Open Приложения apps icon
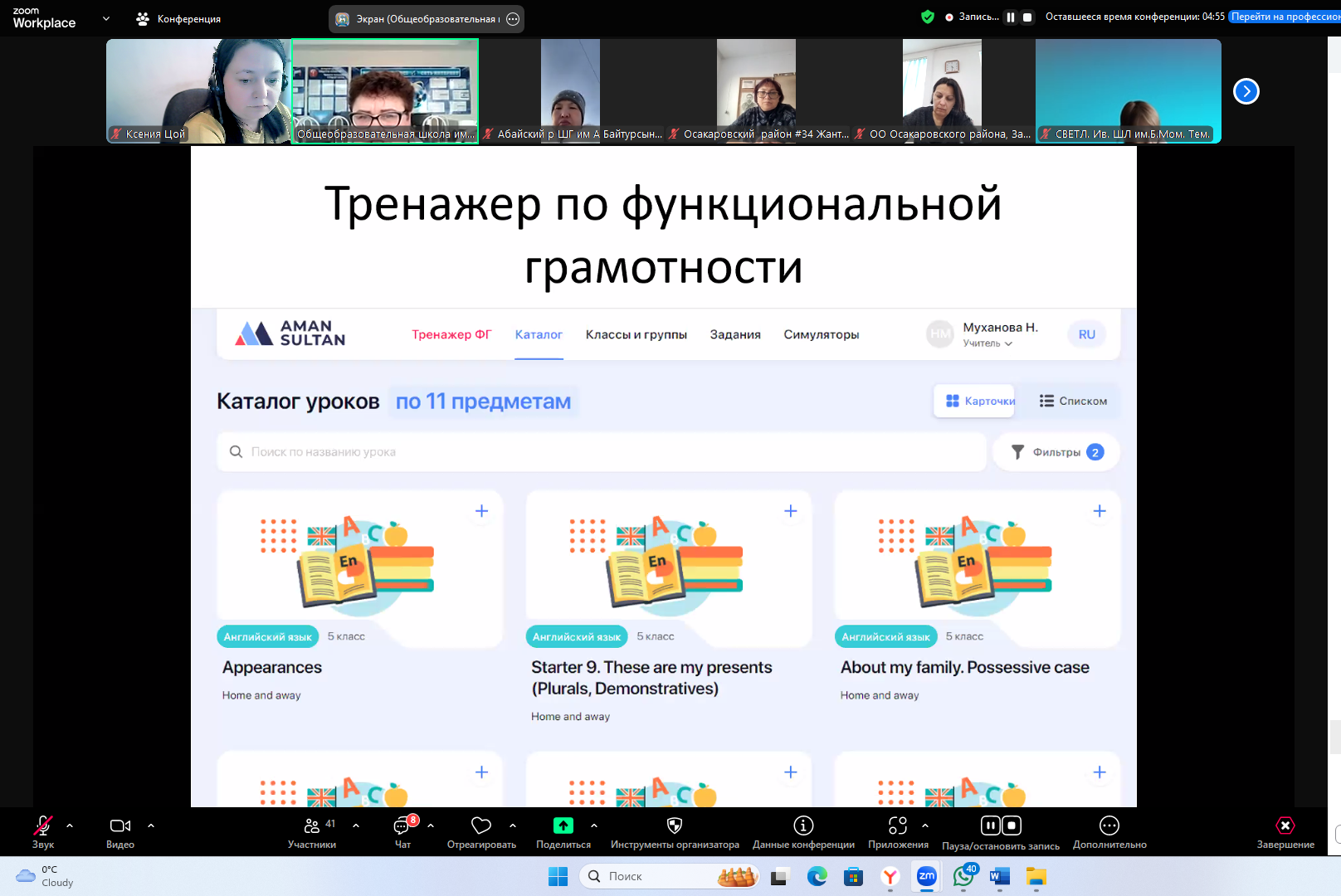The height and width of the screenshot is (896, 1341). 898,826
